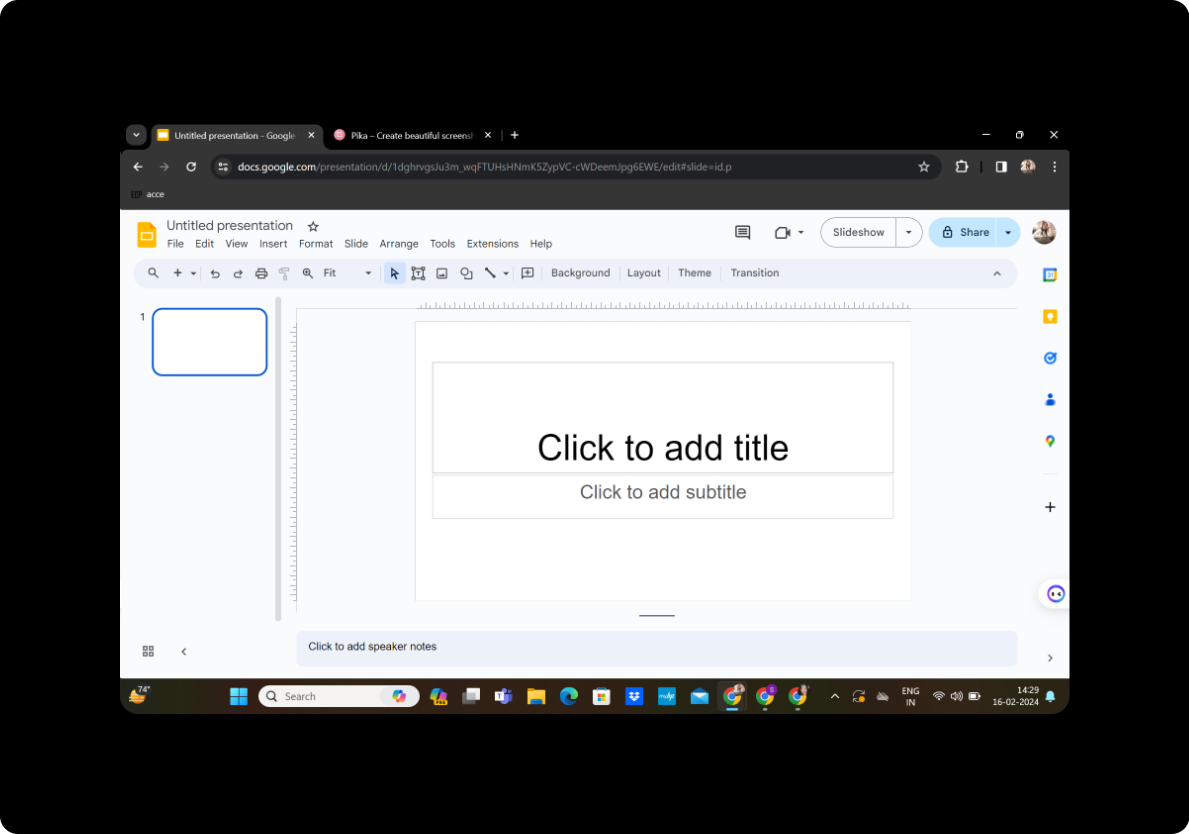
Task: Open the Slide menu
Action: tap(356, 243)
